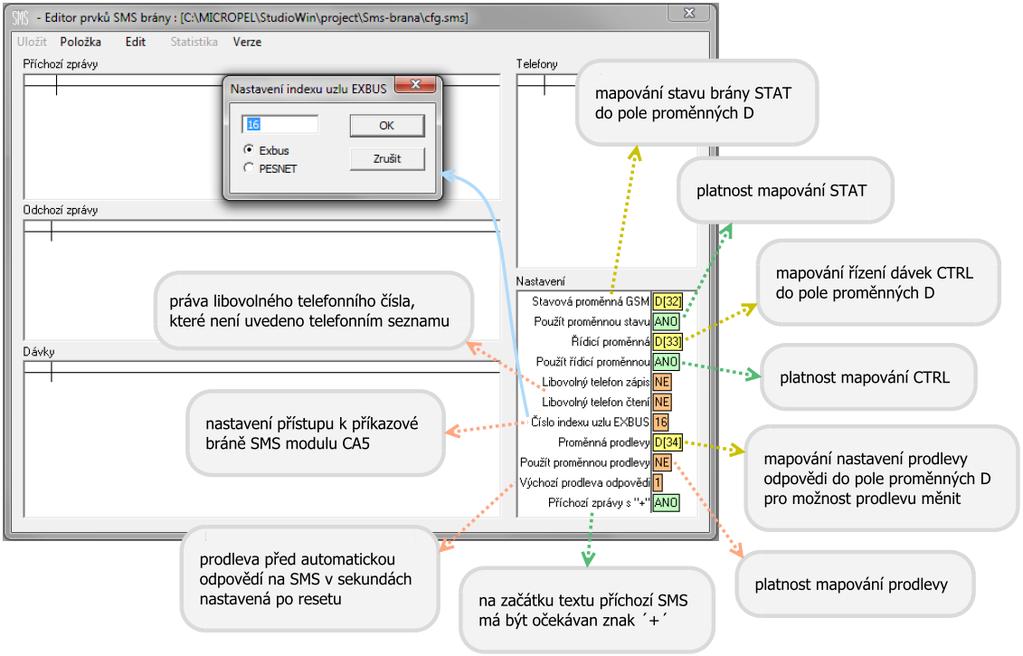Confirm the EXBUS index dialog with OK

tap(386, 125)
